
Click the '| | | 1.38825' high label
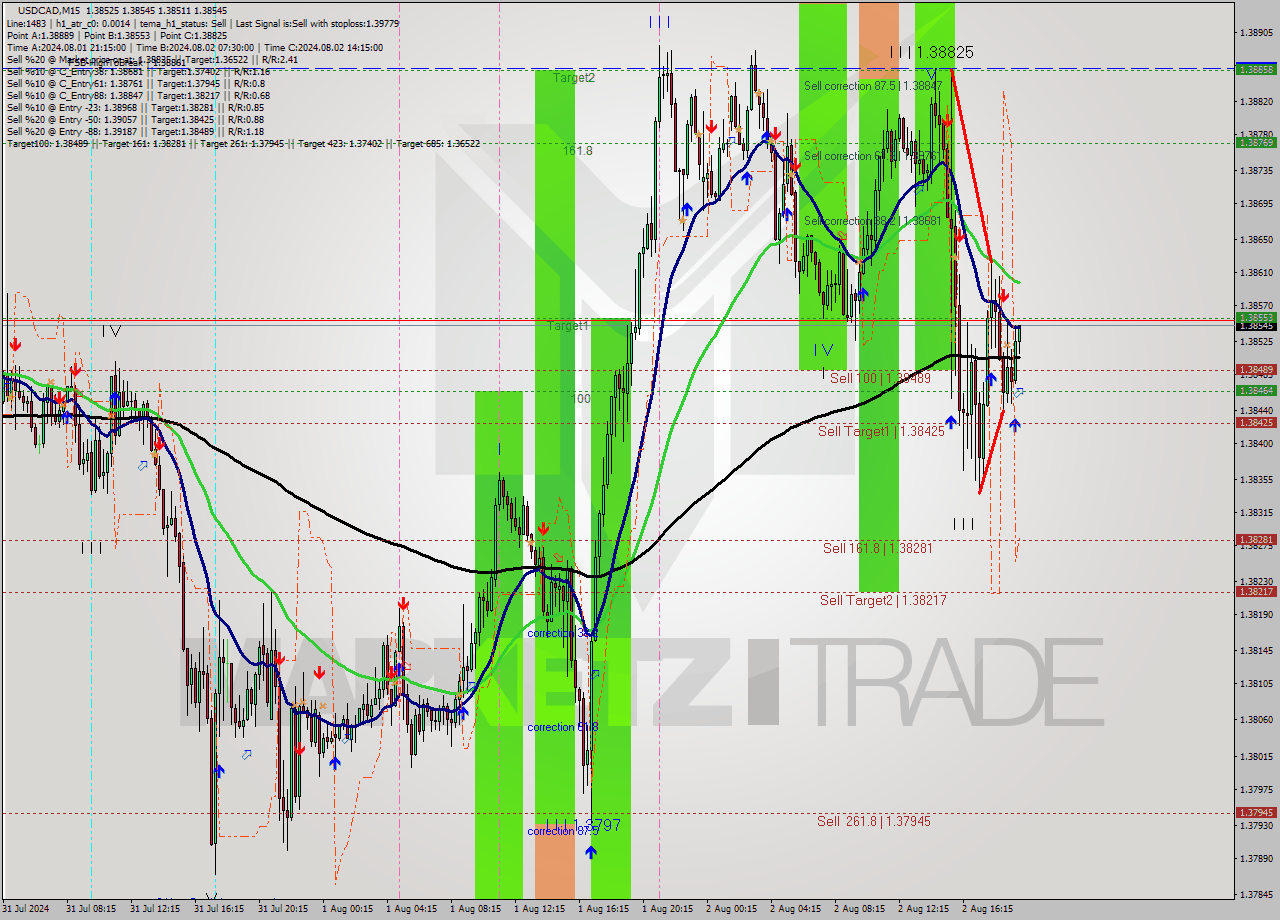(931, 52)
